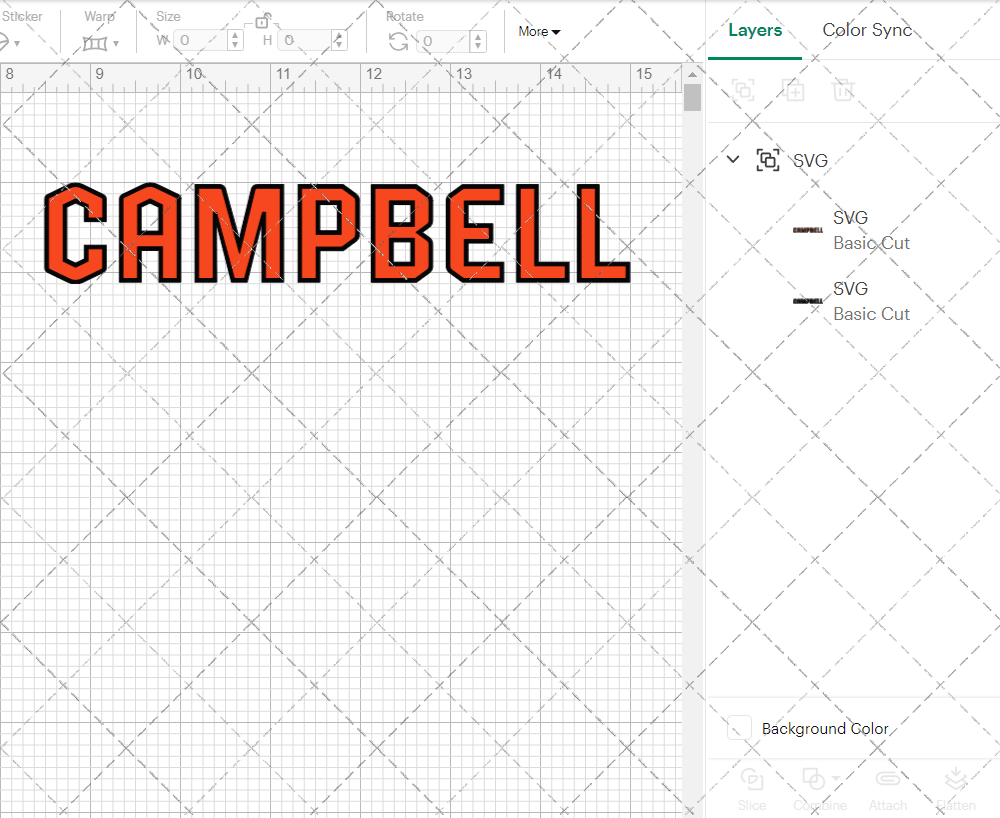The image size is (1000, 818).
Task: Click the size lock toggle
Action: [263, 20]
